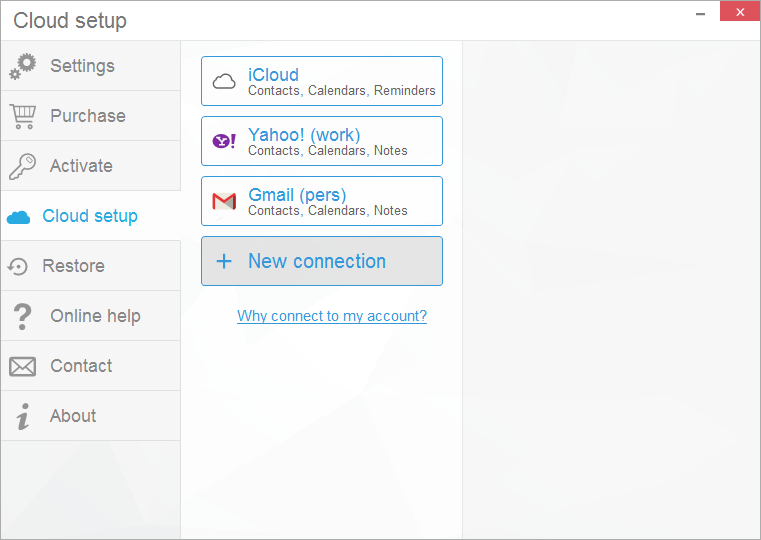Viewport: 761px width, 540px height.
Task: Click the purple Yahoo! logo icon
Action: pos(224,141)
